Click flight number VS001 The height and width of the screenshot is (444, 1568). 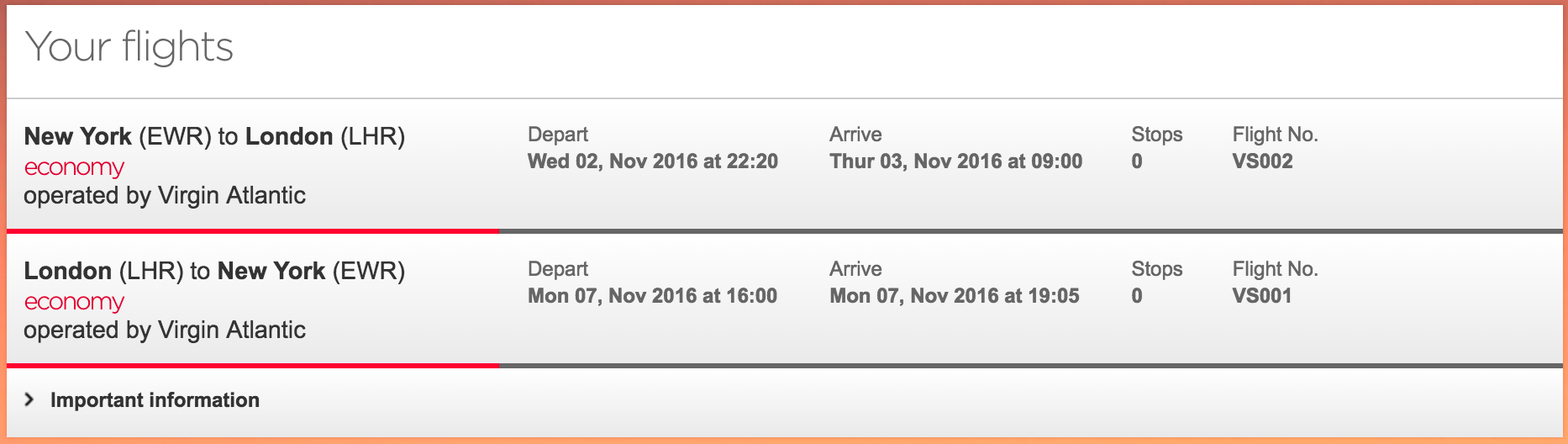click(x=1261, y=296)
